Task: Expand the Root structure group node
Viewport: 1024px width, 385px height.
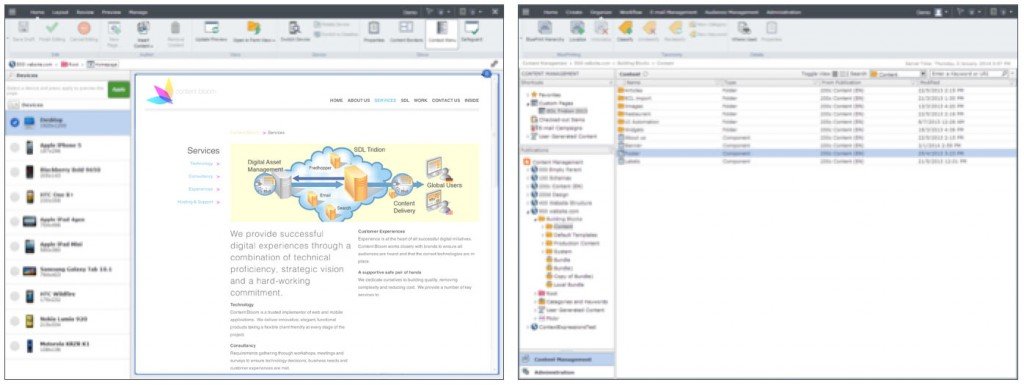Action: (x=535, y=294)
